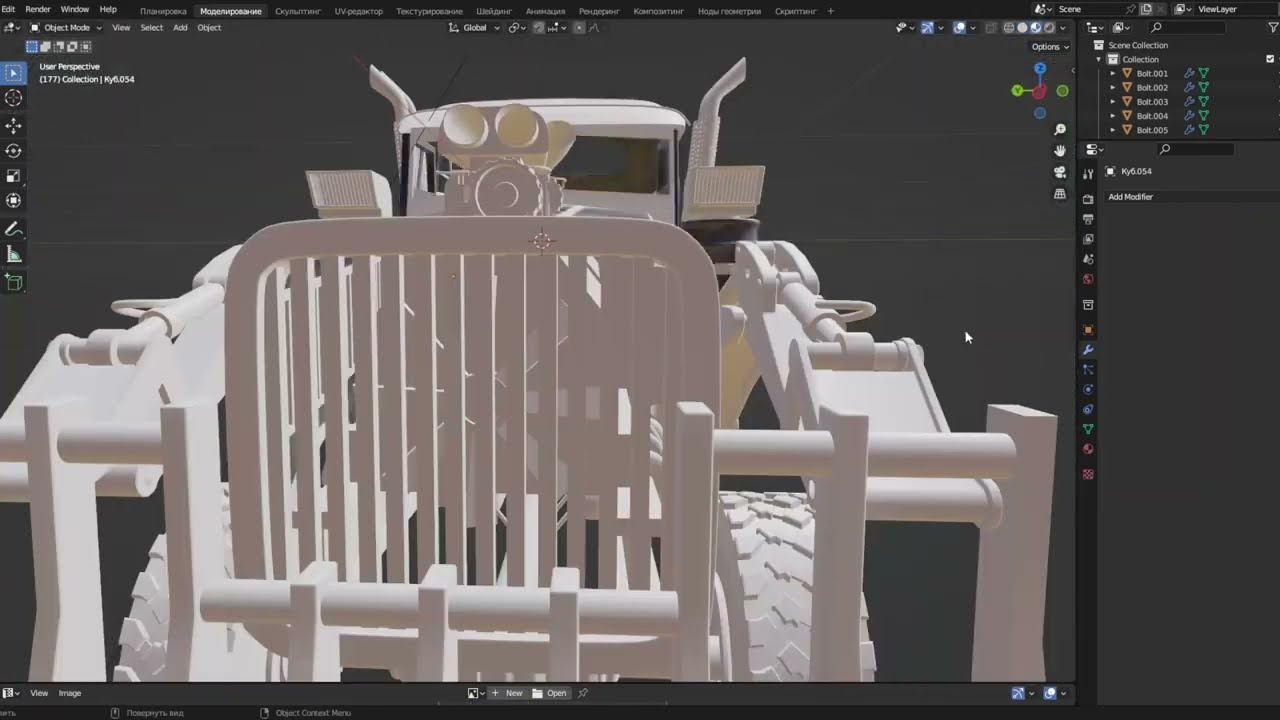This screenshot has width=1280, height=720.
Task: Toggle the camera view icon
Action: 1060,172
